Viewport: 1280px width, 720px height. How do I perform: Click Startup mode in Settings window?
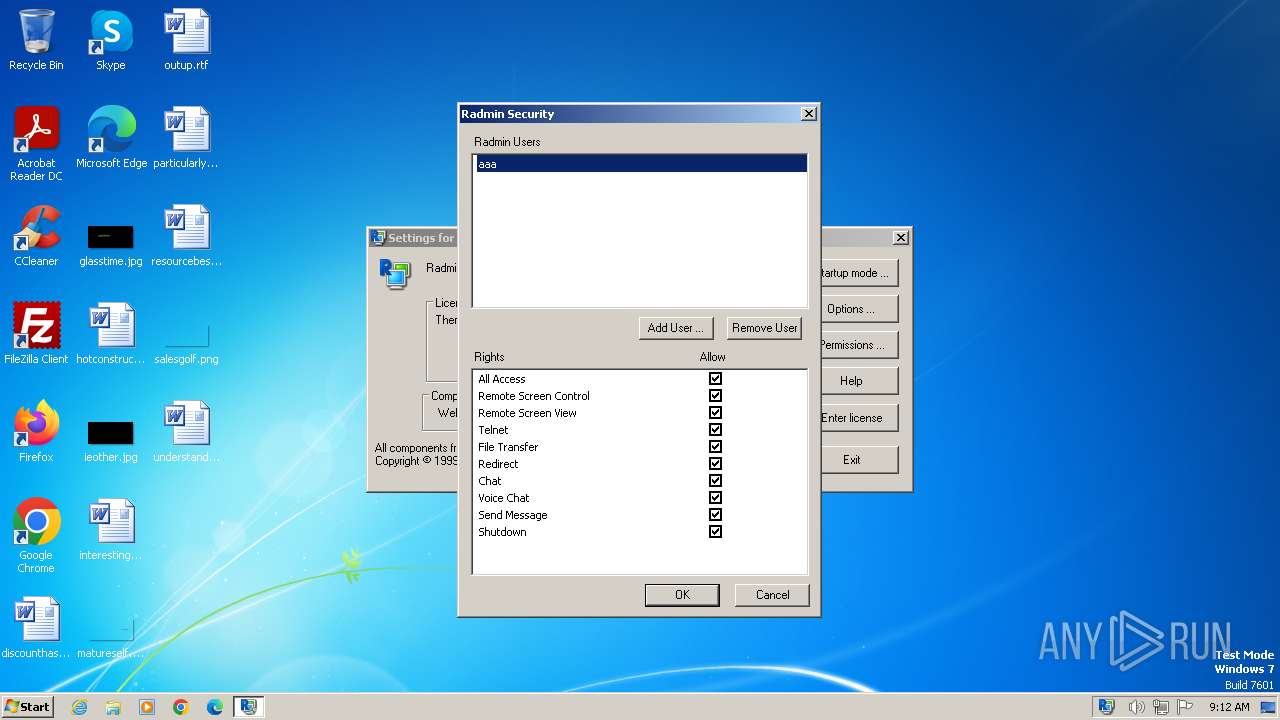(x=859, y=273)
